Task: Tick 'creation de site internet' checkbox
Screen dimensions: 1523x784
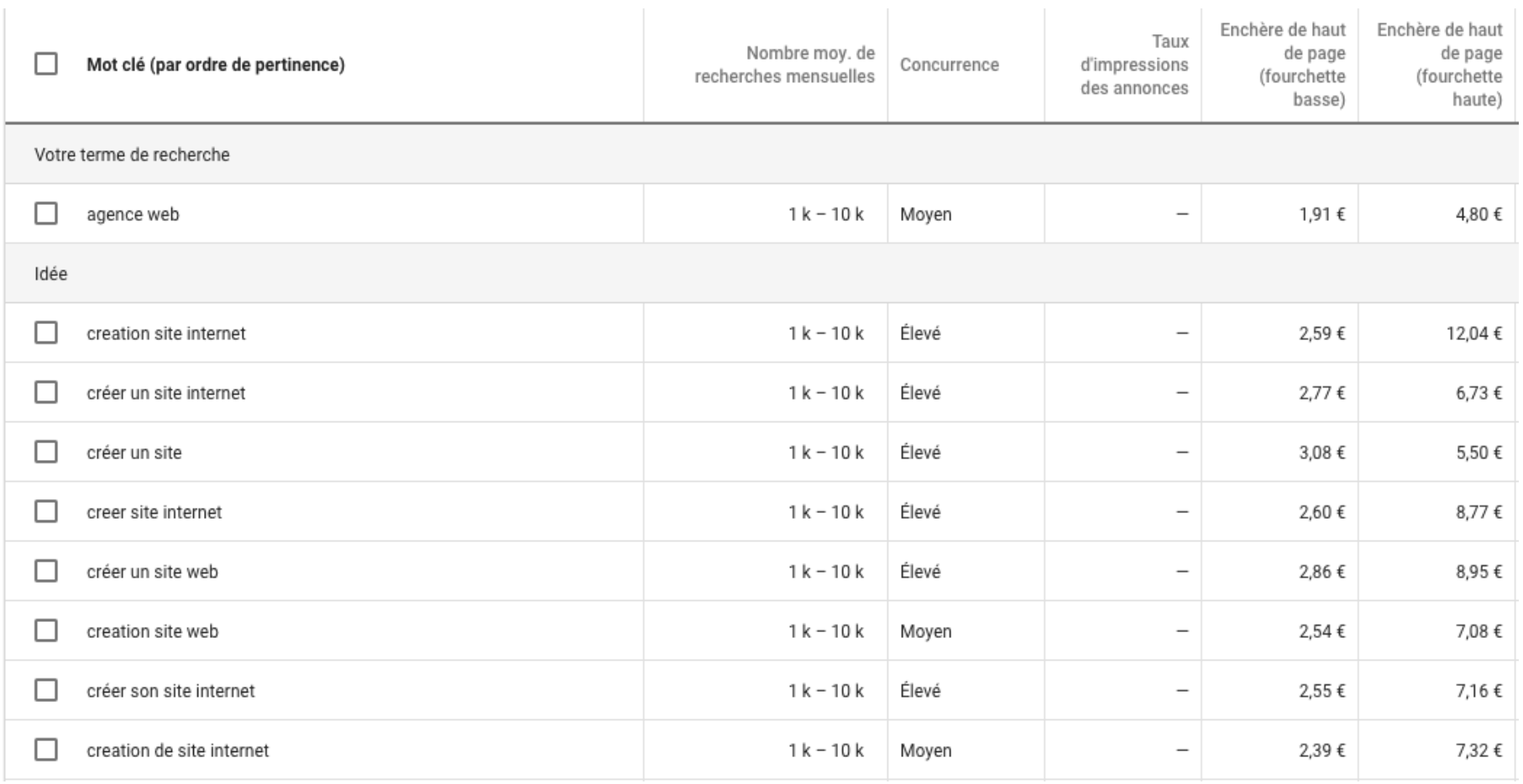Action: click(46, 750)
